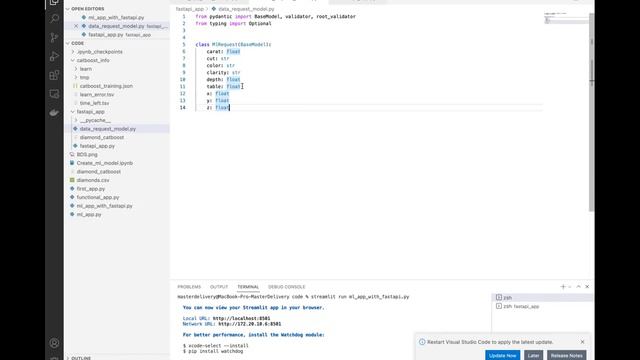
Task: Expand the __pycache__ folder
Action: (x=76, y=120)
